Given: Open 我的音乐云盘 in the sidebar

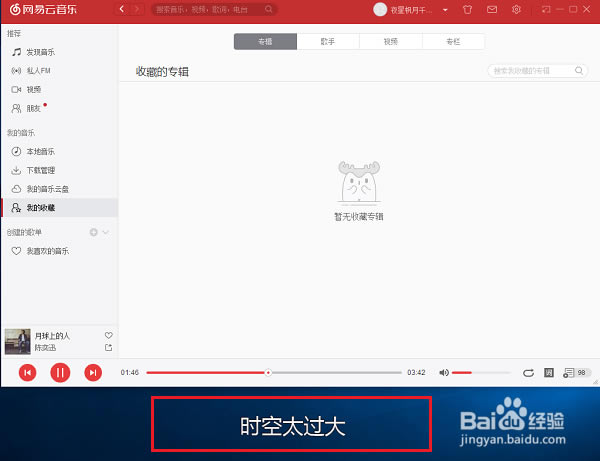Looking at the screenshot, I should [x=59, y=189].
